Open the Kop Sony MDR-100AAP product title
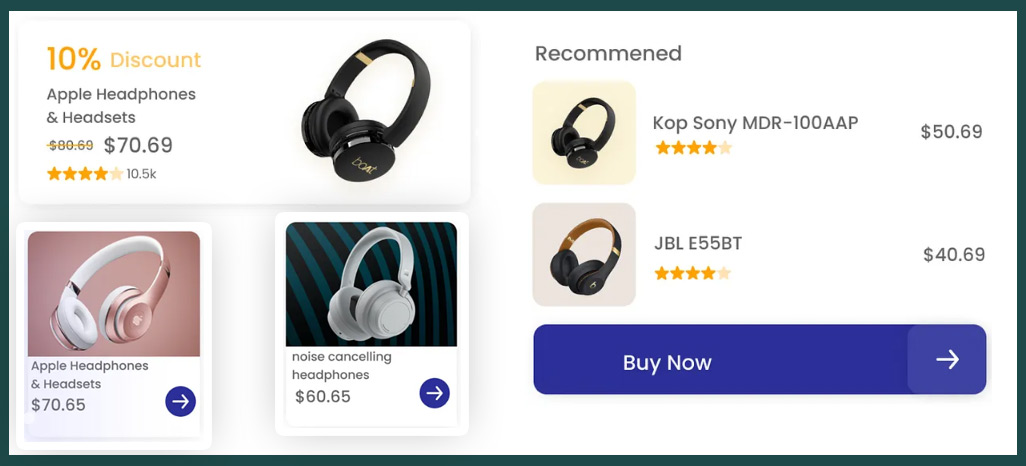Screen dimensions: 1026x466 pyautogui.click(x=755, y=123)
